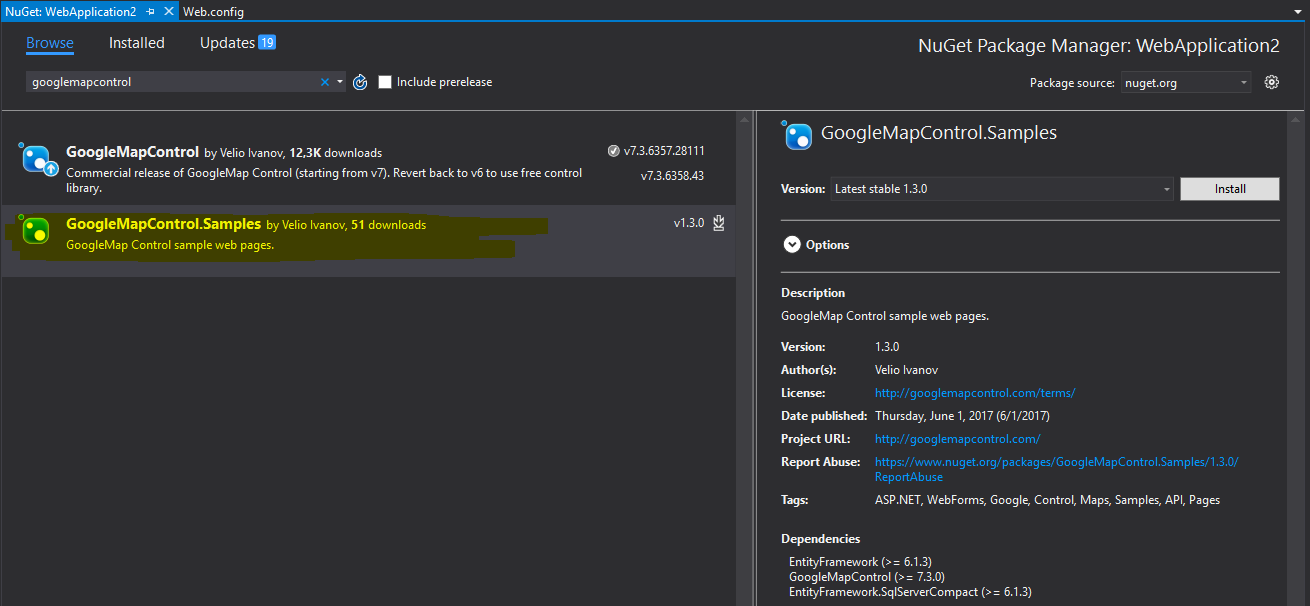Open the googlemapcontrol.com/terms license link
The height and width of the screenshot is (606, 1310).
pos(975,393)
